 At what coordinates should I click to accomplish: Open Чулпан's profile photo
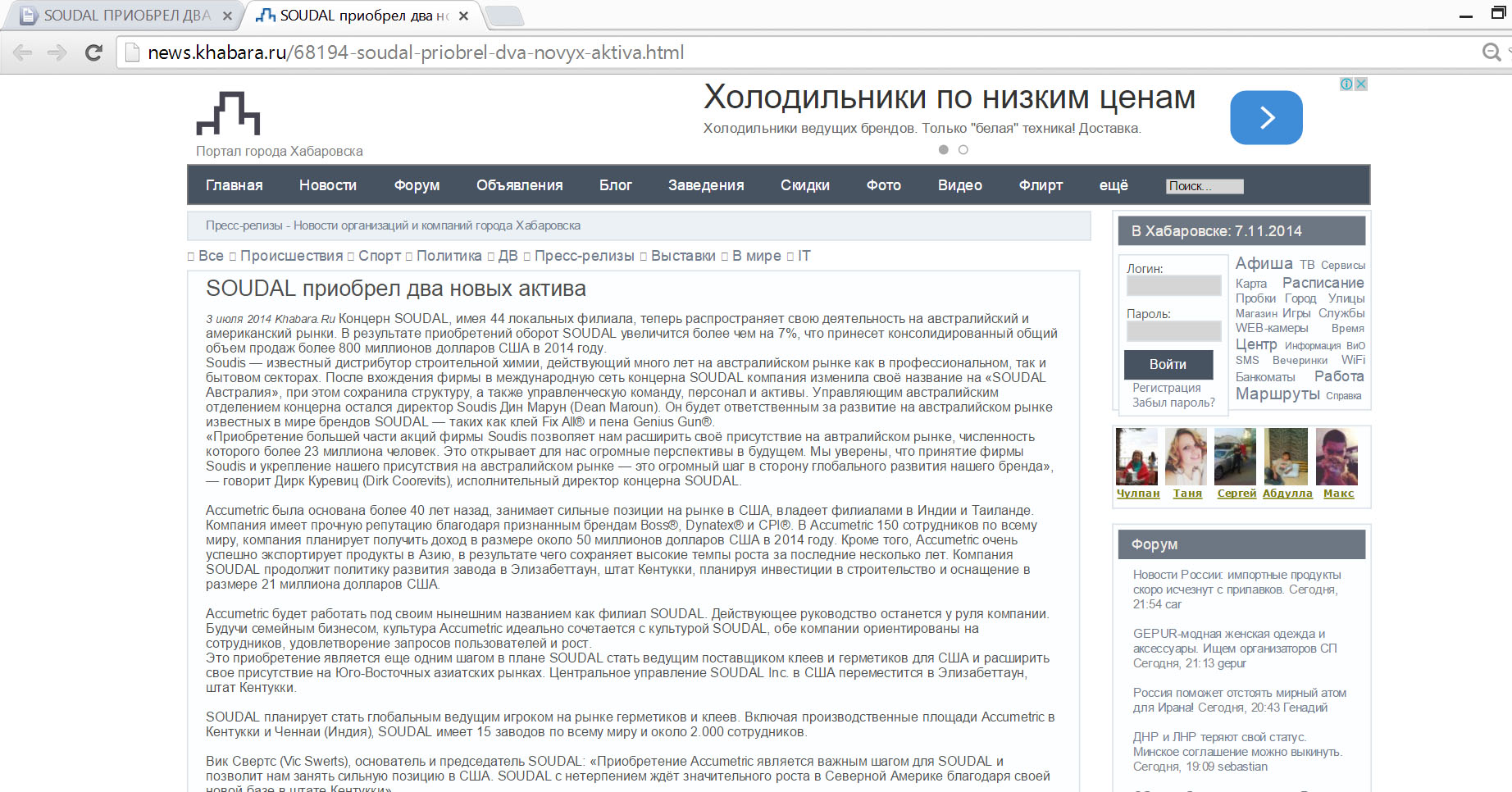pos(1136,457)
